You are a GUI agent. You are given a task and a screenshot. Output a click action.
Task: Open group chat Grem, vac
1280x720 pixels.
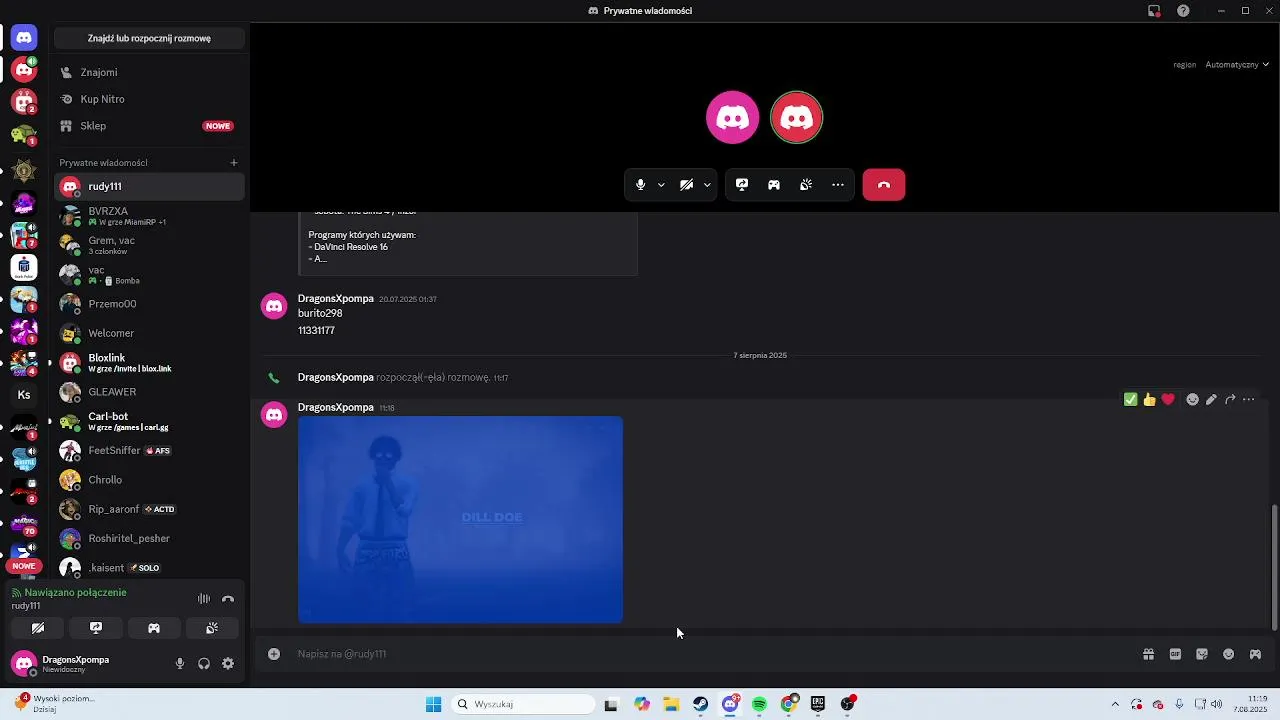pyautogui.click(x=149, y=245)
